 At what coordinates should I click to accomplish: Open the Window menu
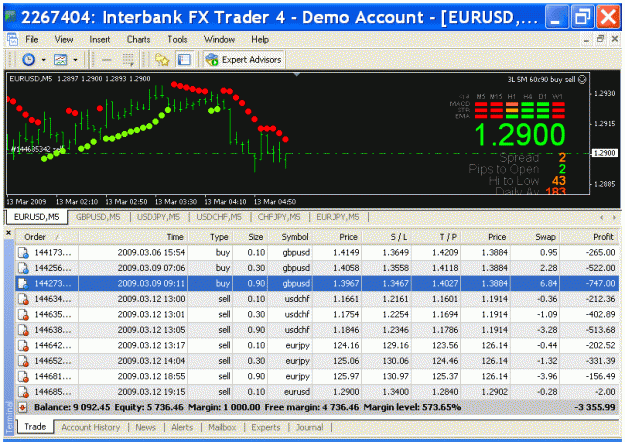[x=219, y=39]
